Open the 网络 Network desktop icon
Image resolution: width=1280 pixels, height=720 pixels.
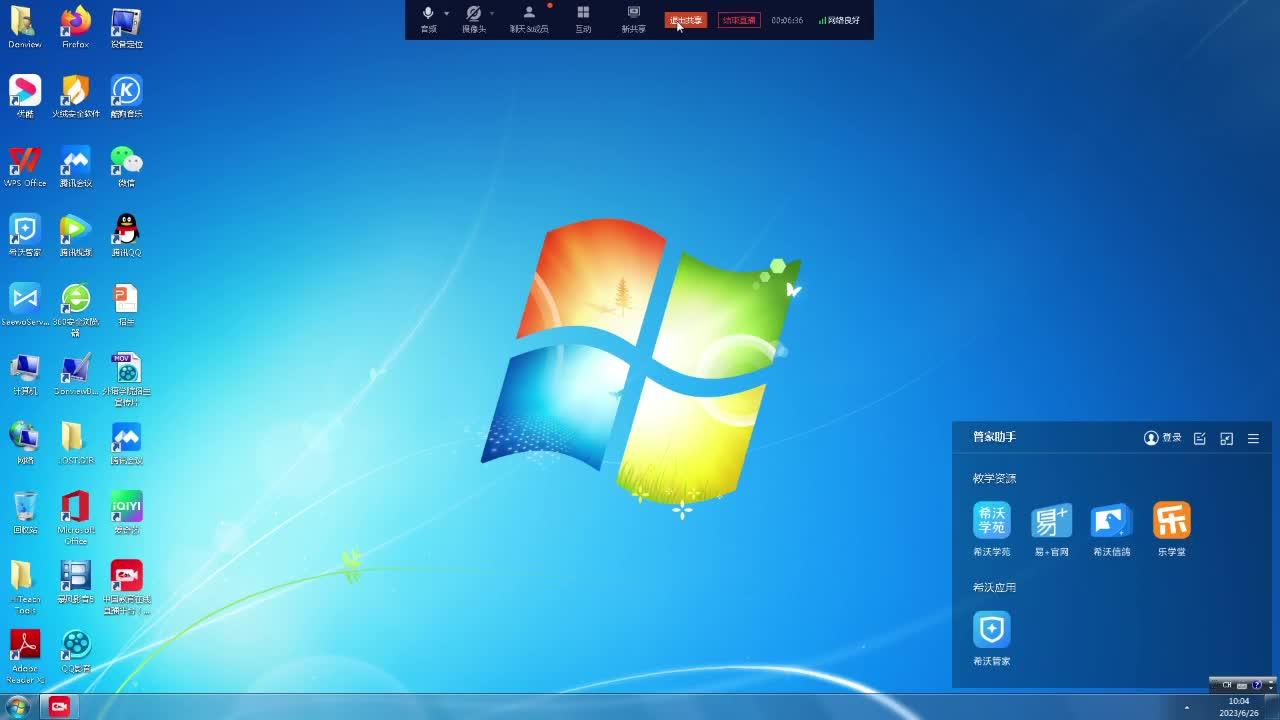[24, 443]
